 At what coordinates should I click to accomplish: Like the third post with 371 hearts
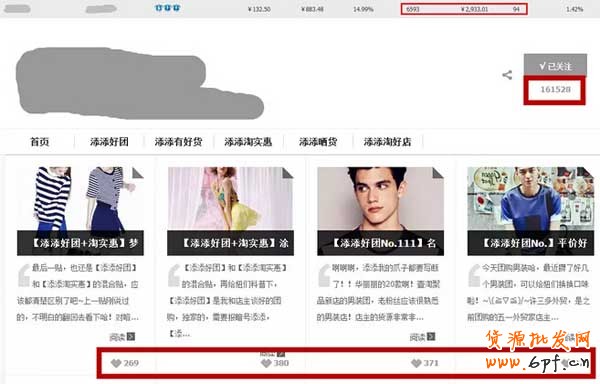424,363
